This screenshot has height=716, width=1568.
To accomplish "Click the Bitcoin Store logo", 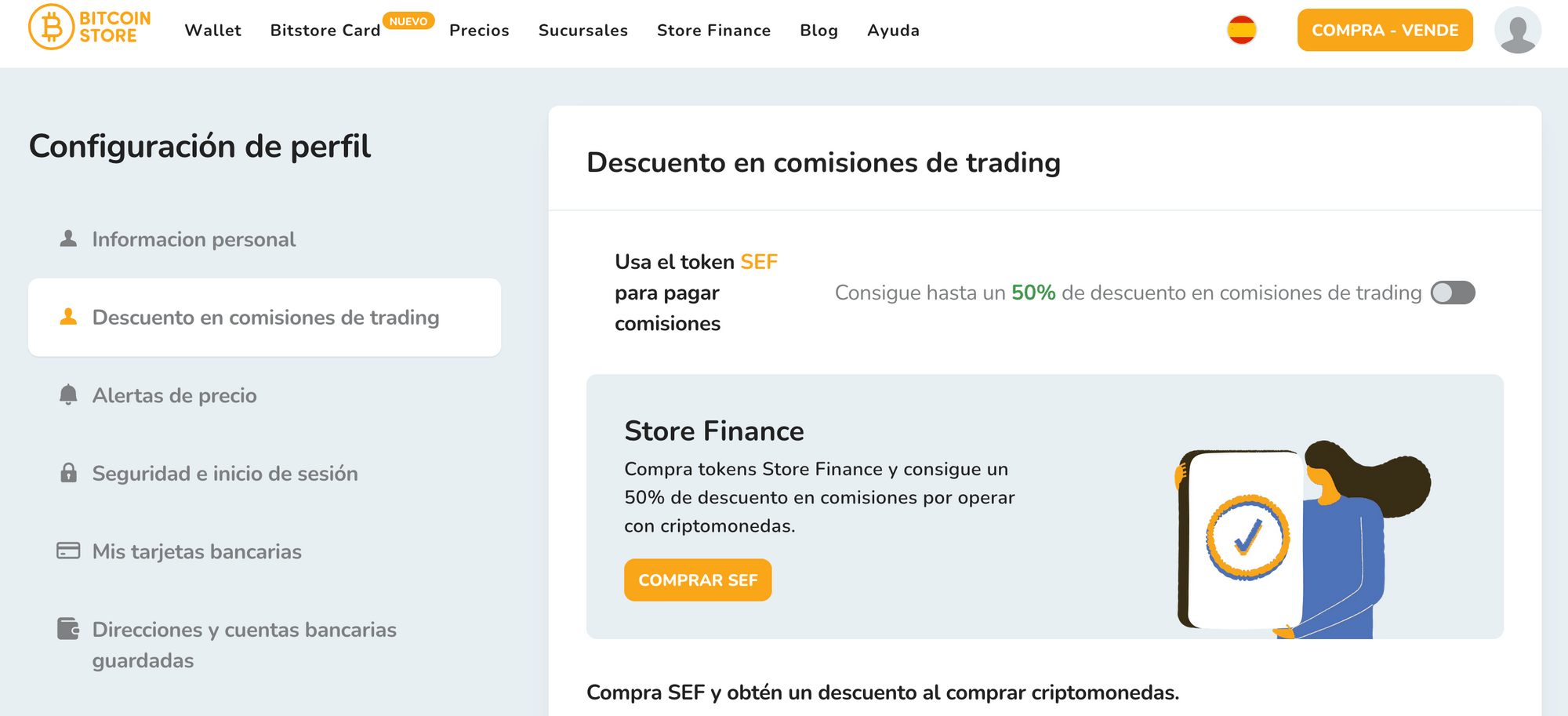I will click(89, 27).
